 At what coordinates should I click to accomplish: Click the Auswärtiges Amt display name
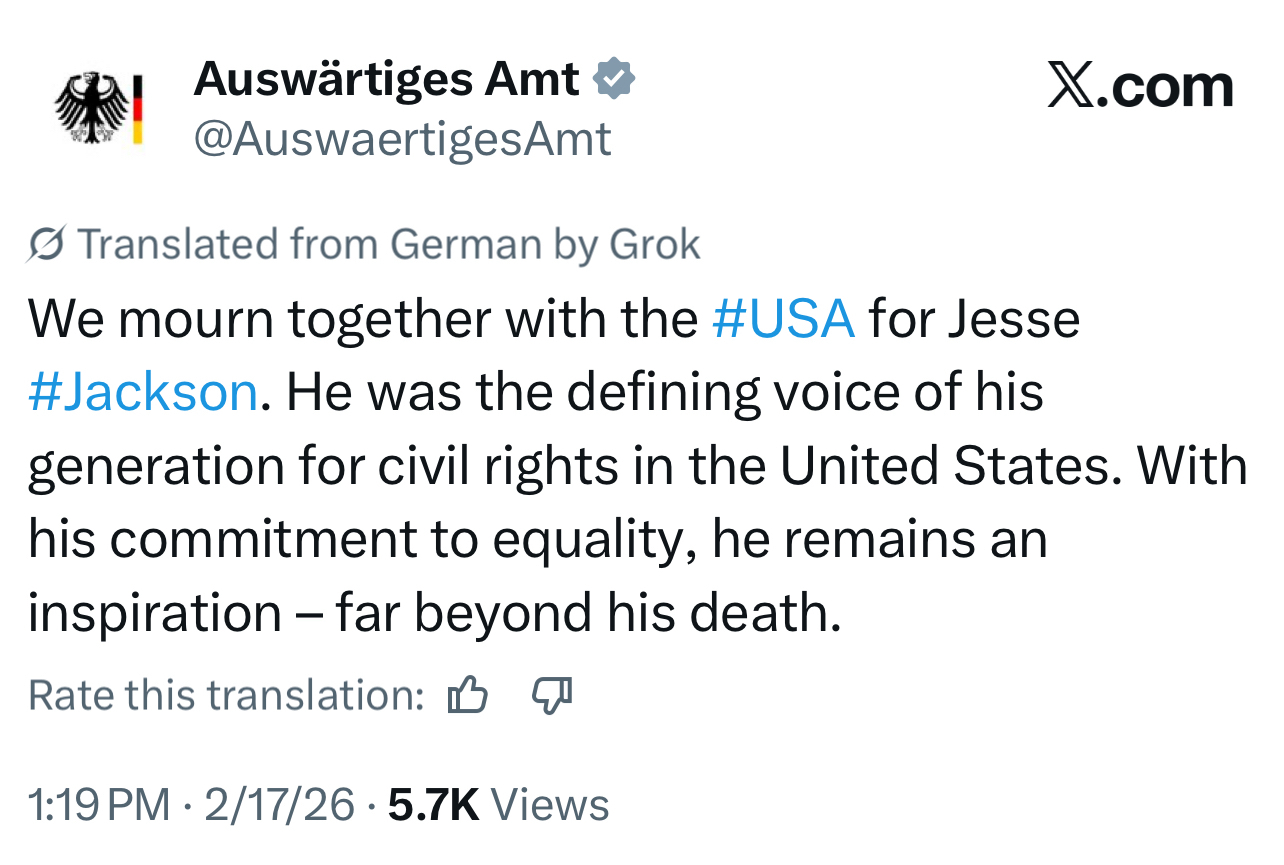click(x=386, y=79)
